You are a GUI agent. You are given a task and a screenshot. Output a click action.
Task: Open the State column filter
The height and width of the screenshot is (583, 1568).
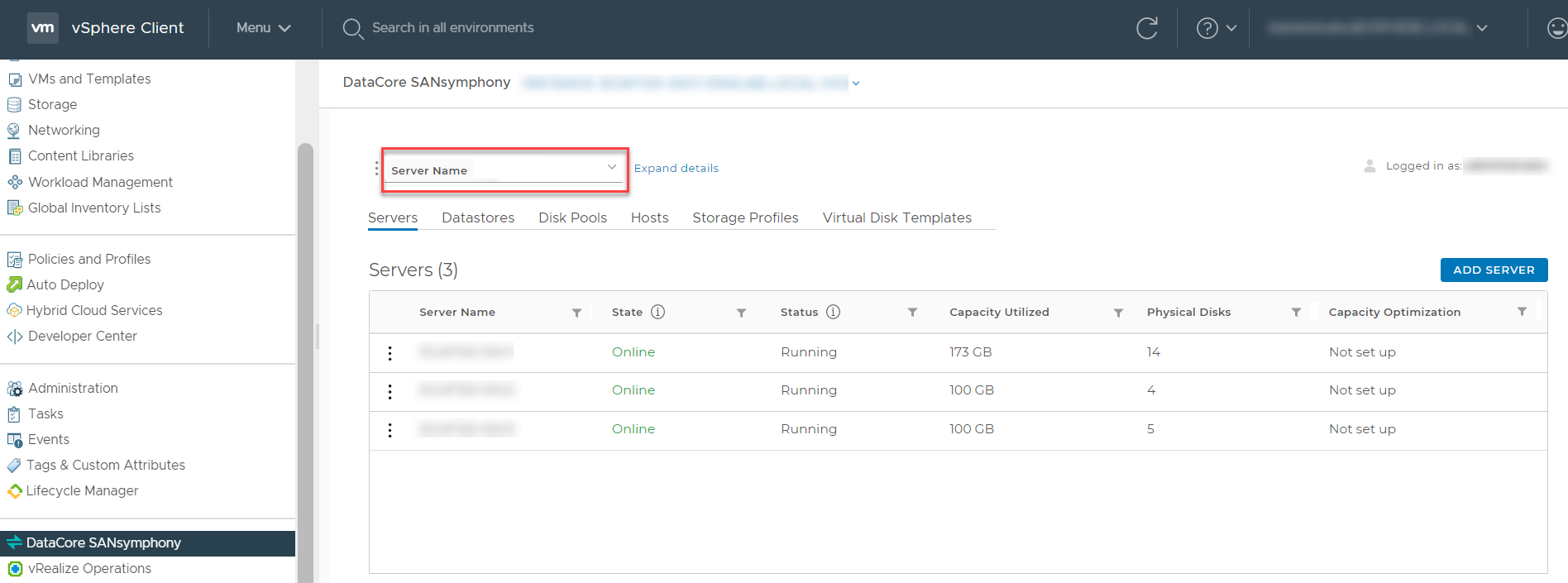click(x=741, y=313)
